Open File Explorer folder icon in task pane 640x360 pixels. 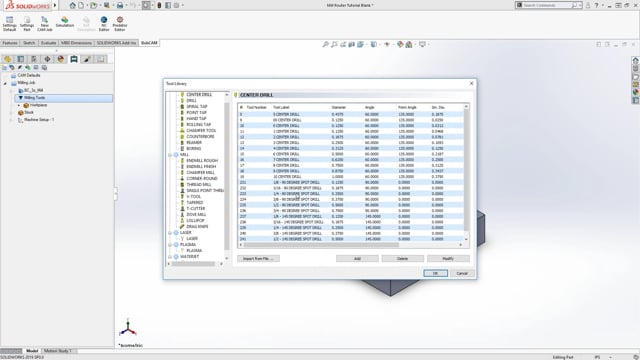[x=635, y=76]
